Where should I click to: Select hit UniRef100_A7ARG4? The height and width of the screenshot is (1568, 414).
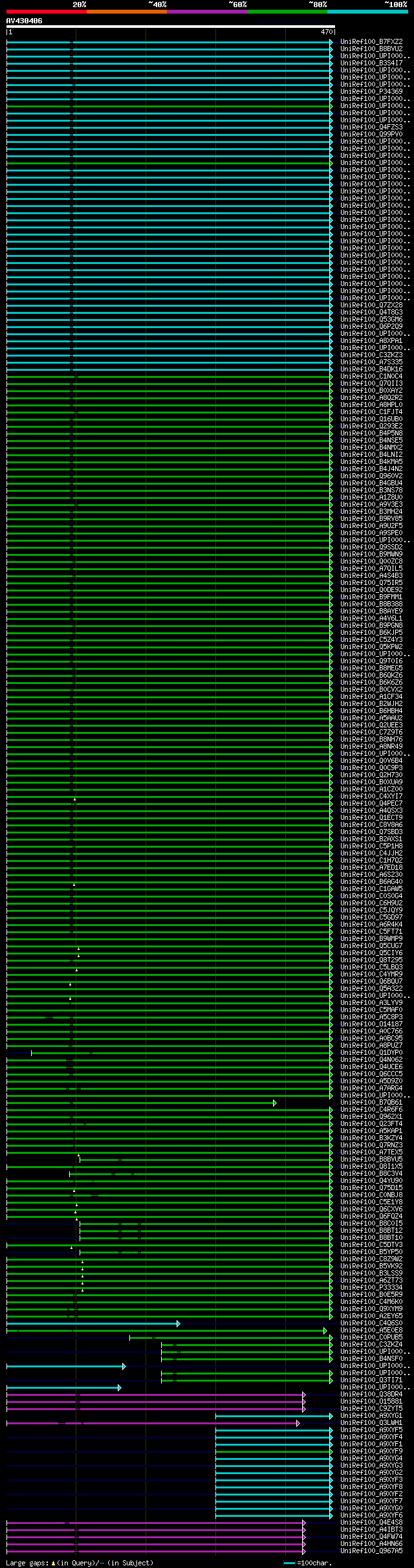click(x=371, y=1088)
